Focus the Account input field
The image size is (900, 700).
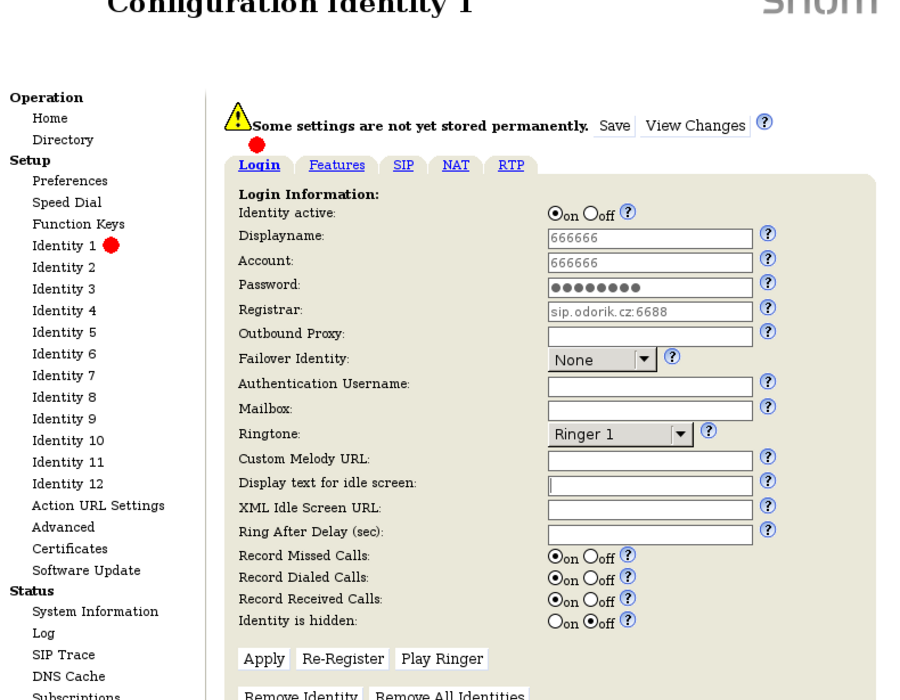point(650,263)
